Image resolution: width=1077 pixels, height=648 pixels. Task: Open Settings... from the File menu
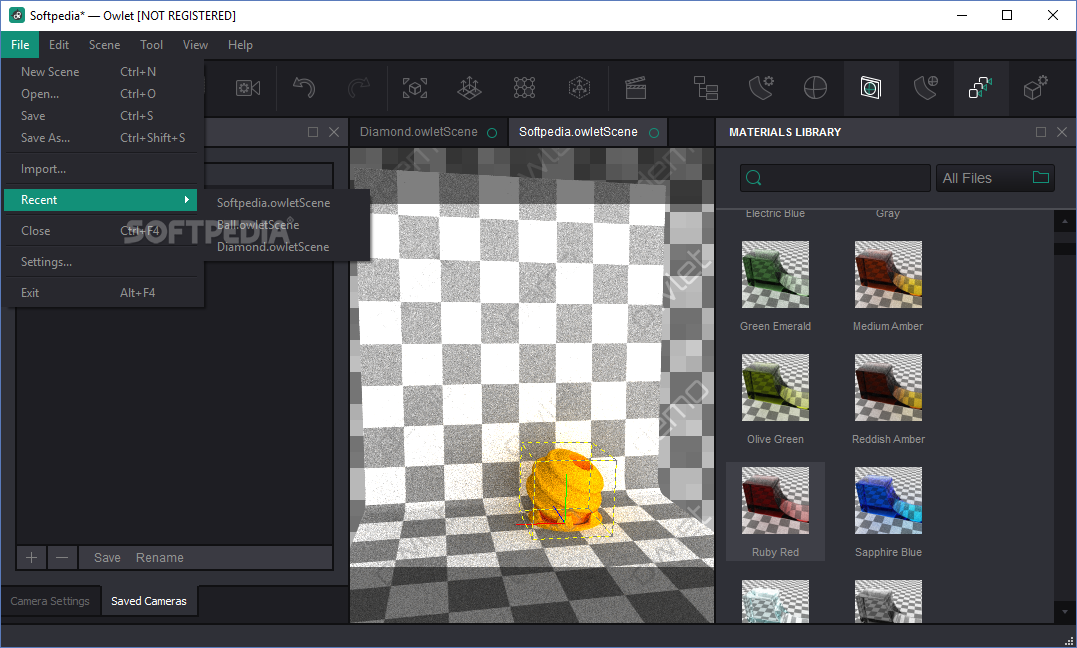coord(101,261)
